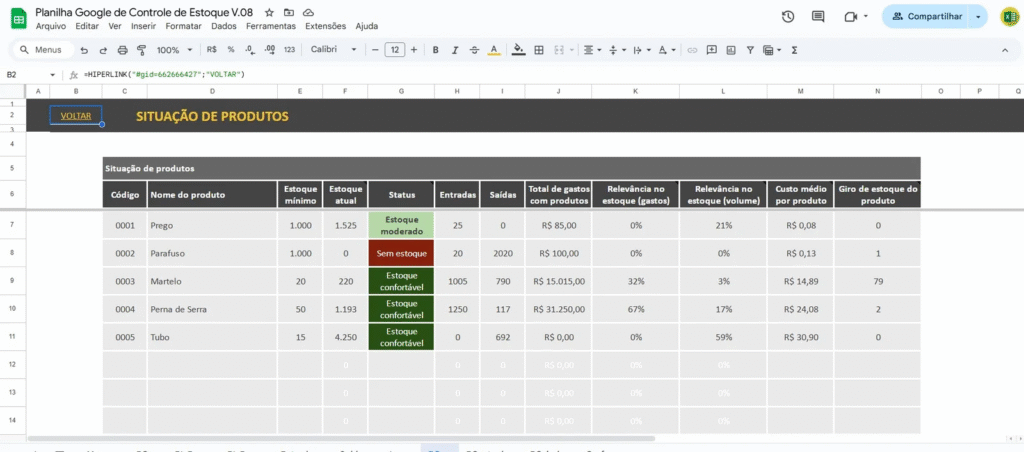Toggle italic formatting
The image size is (1024, 452).
pos(454,49)
